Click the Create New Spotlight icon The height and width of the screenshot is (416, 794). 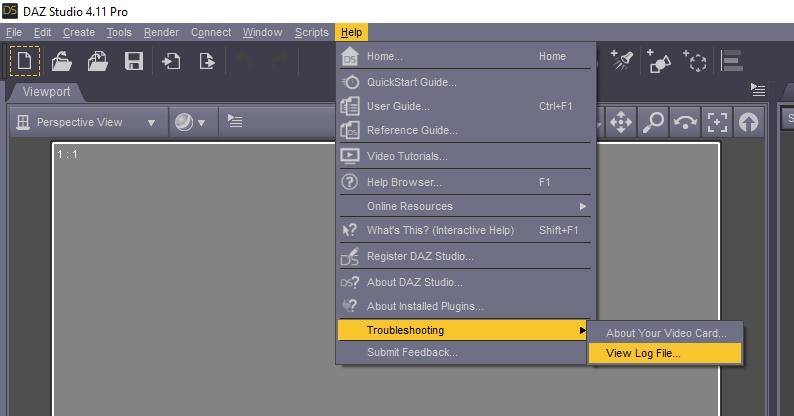tap(622, 60)
